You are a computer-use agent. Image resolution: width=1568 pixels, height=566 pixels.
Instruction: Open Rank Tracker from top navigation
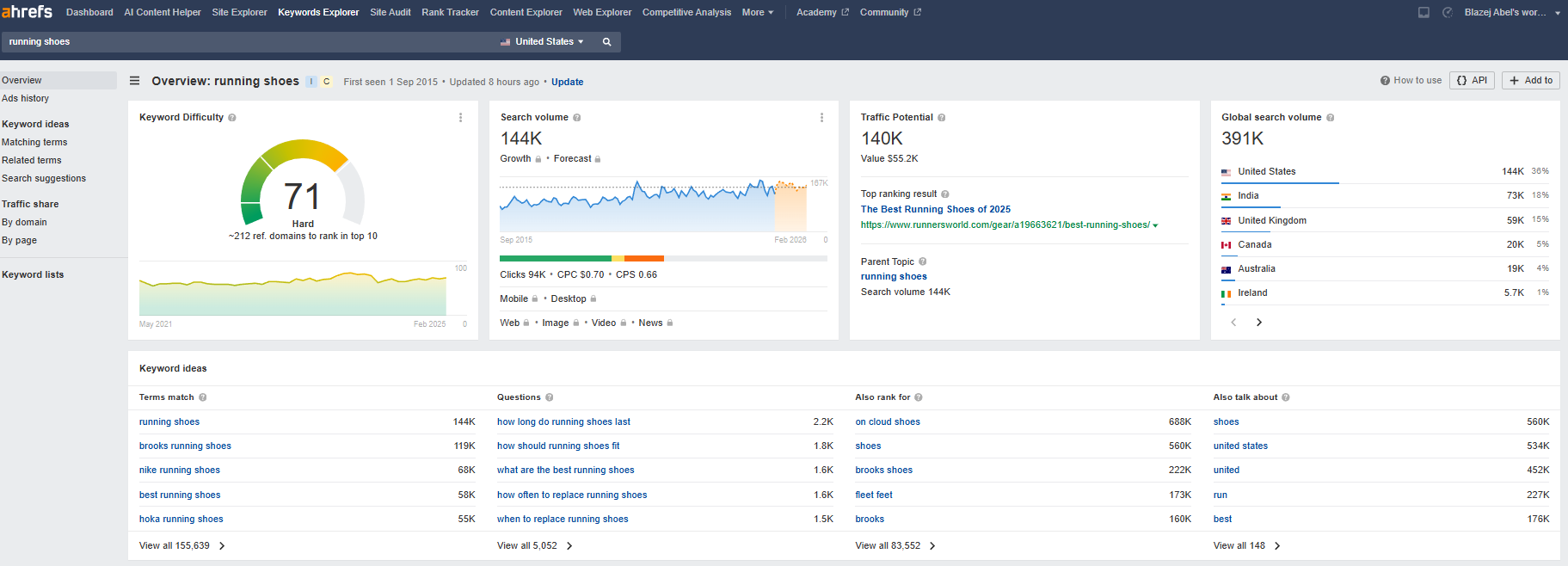coord(450,12)
